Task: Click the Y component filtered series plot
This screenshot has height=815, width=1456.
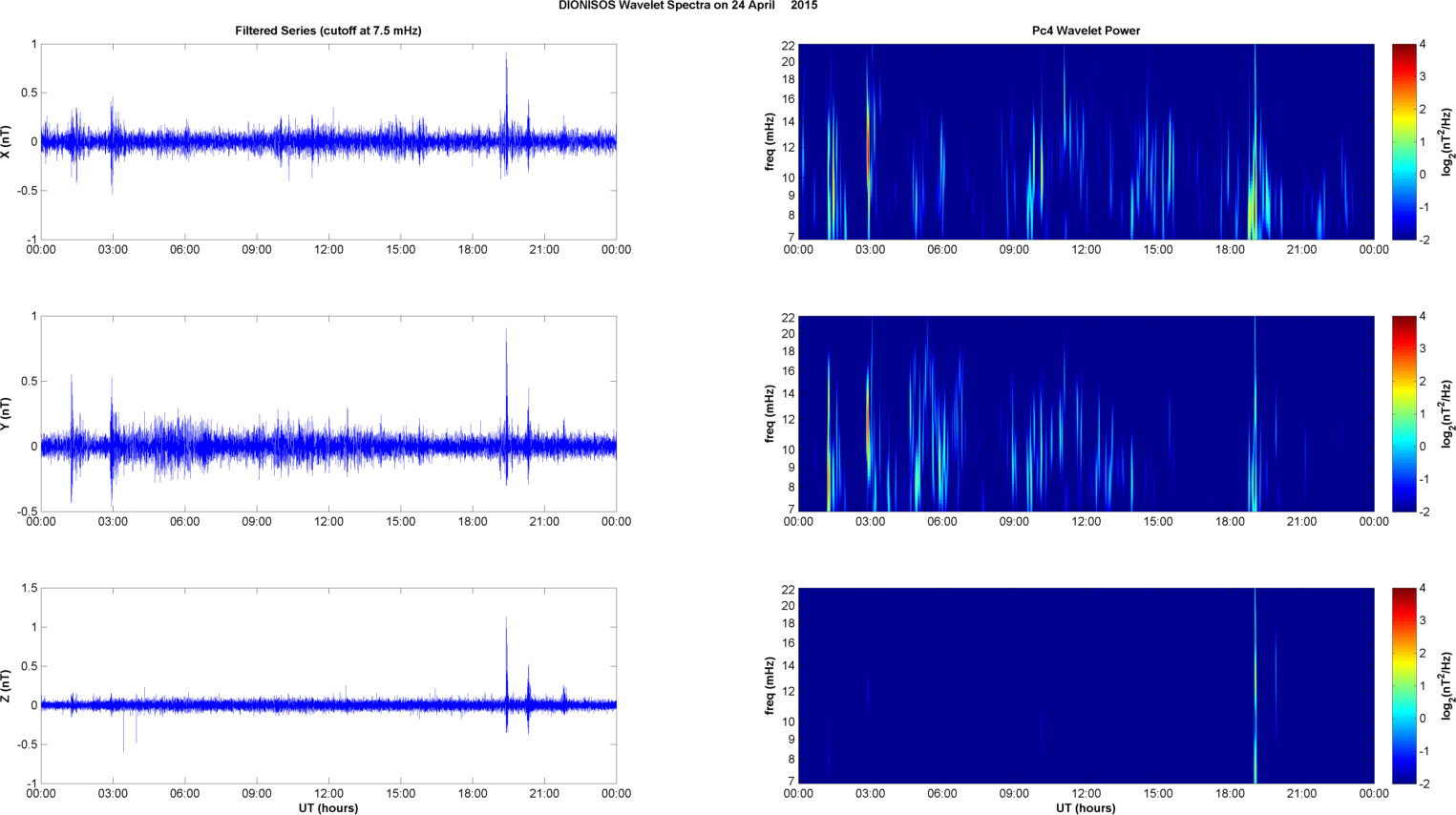Action: click(328, 413)
